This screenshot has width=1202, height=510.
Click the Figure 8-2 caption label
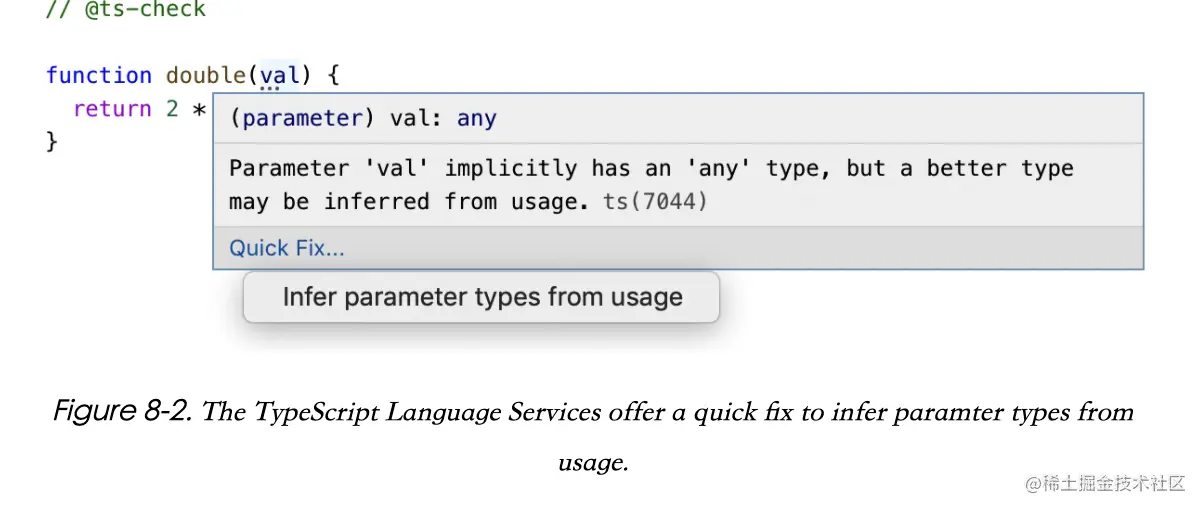tap(122, 411)
